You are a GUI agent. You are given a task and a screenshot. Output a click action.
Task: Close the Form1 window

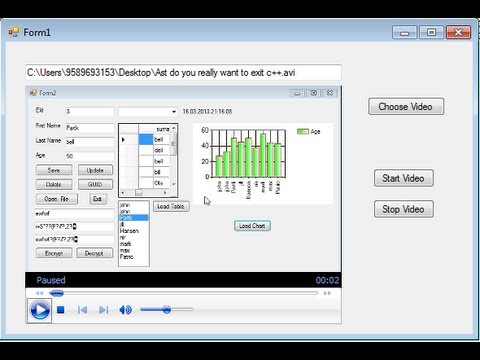pos(458,33)
